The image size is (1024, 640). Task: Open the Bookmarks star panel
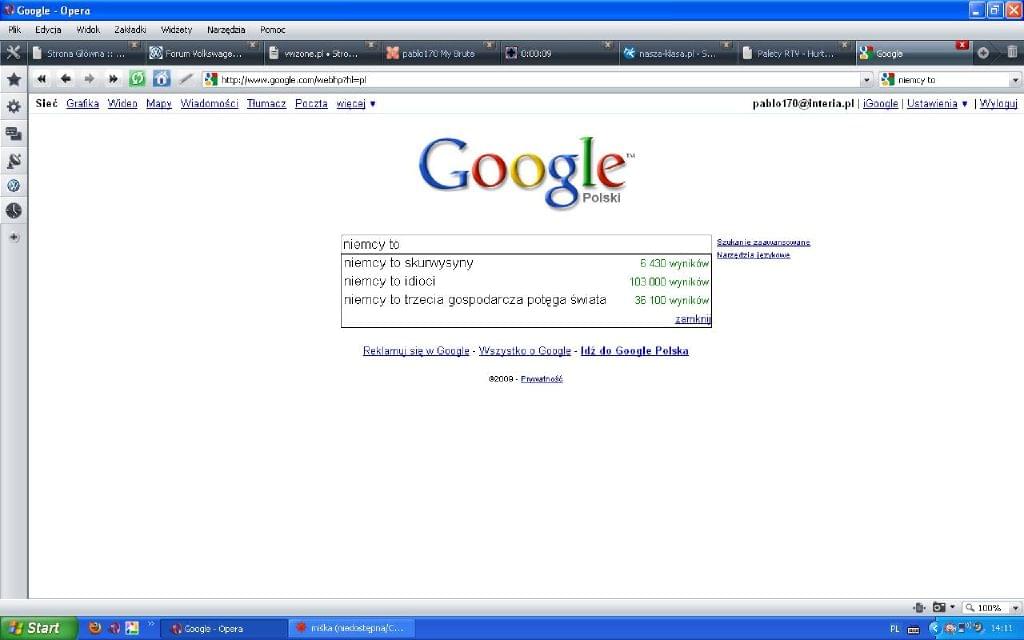pos(13,80)
